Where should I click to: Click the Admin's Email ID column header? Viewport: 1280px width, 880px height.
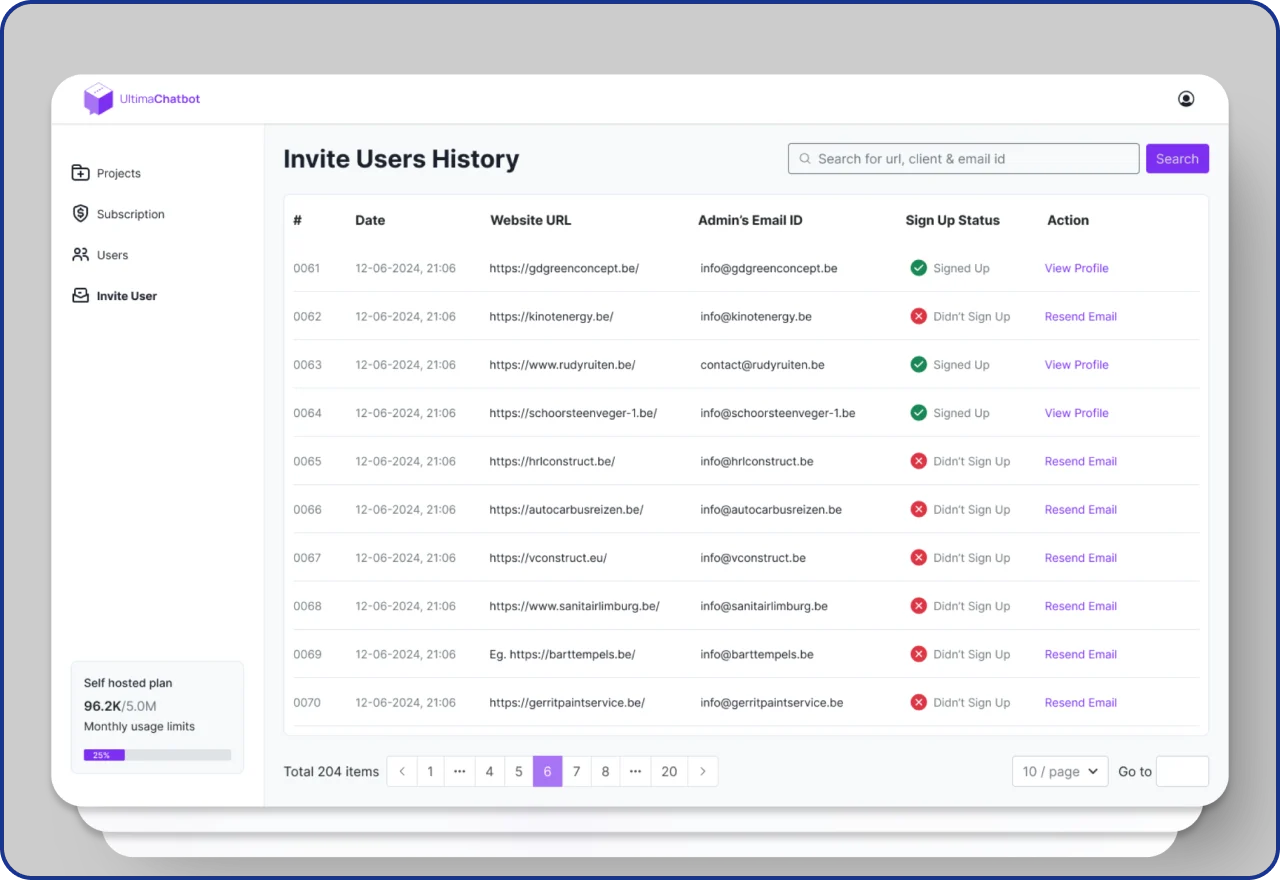coord(750,220)
